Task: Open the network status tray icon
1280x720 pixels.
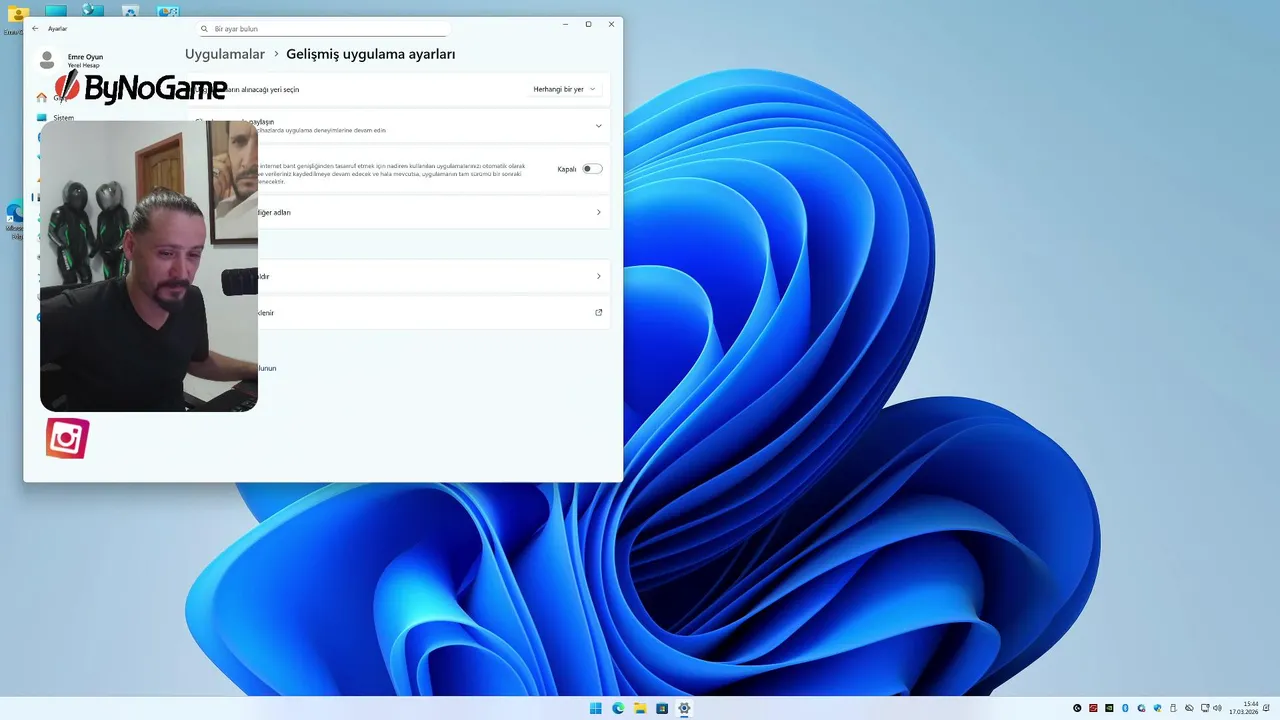Action: (1205, 708)
